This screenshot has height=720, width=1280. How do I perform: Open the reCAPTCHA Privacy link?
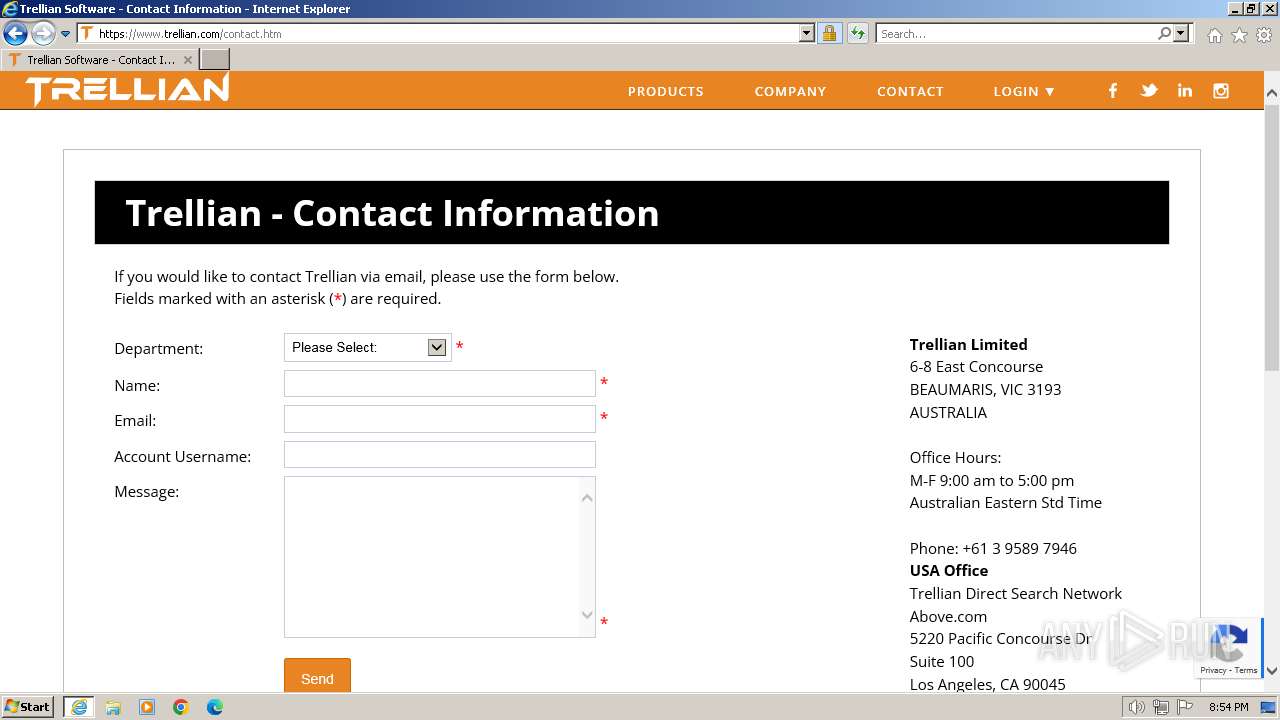(x=1213, y=671)
